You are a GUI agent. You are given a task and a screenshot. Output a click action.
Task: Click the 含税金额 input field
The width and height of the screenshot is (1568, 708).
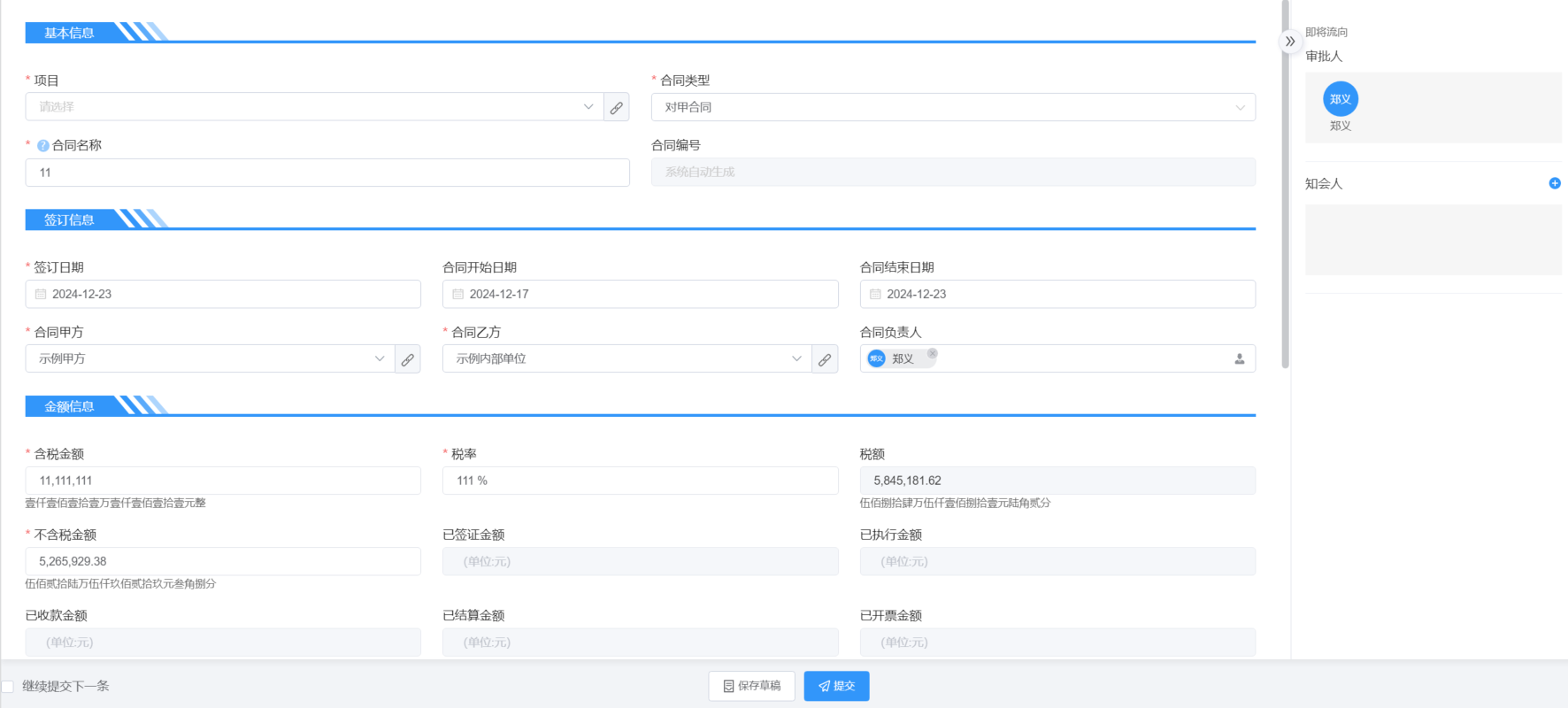tap(223, 481)
